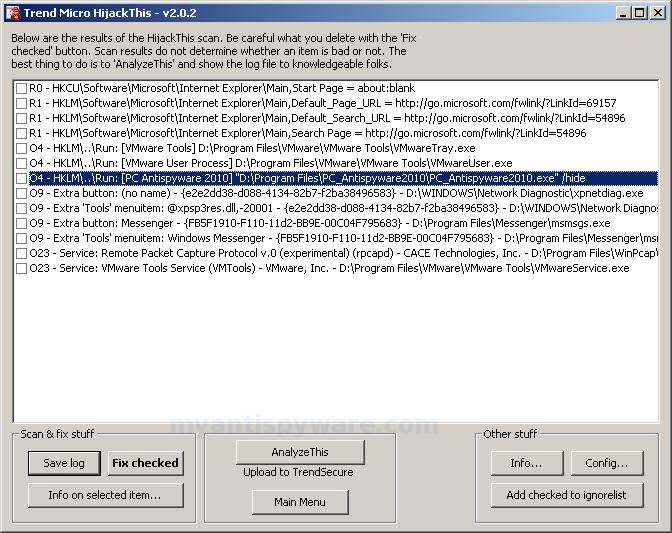Click the HijackThis title bar app icon
The height and width of the screenshot is (533, 672).
pos(13,13)
